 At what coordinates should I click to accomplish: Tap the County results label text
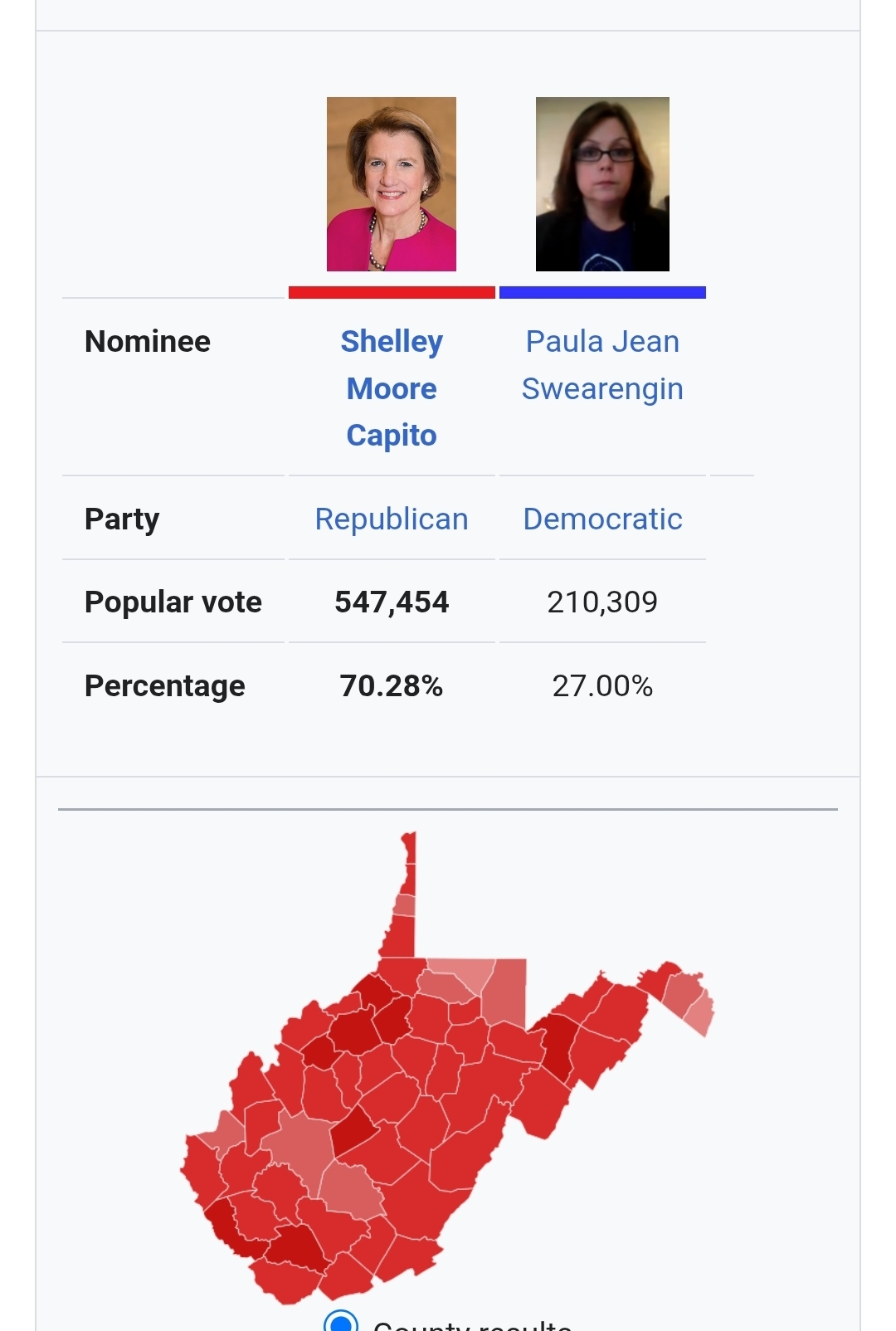(x=473, y=1324)
